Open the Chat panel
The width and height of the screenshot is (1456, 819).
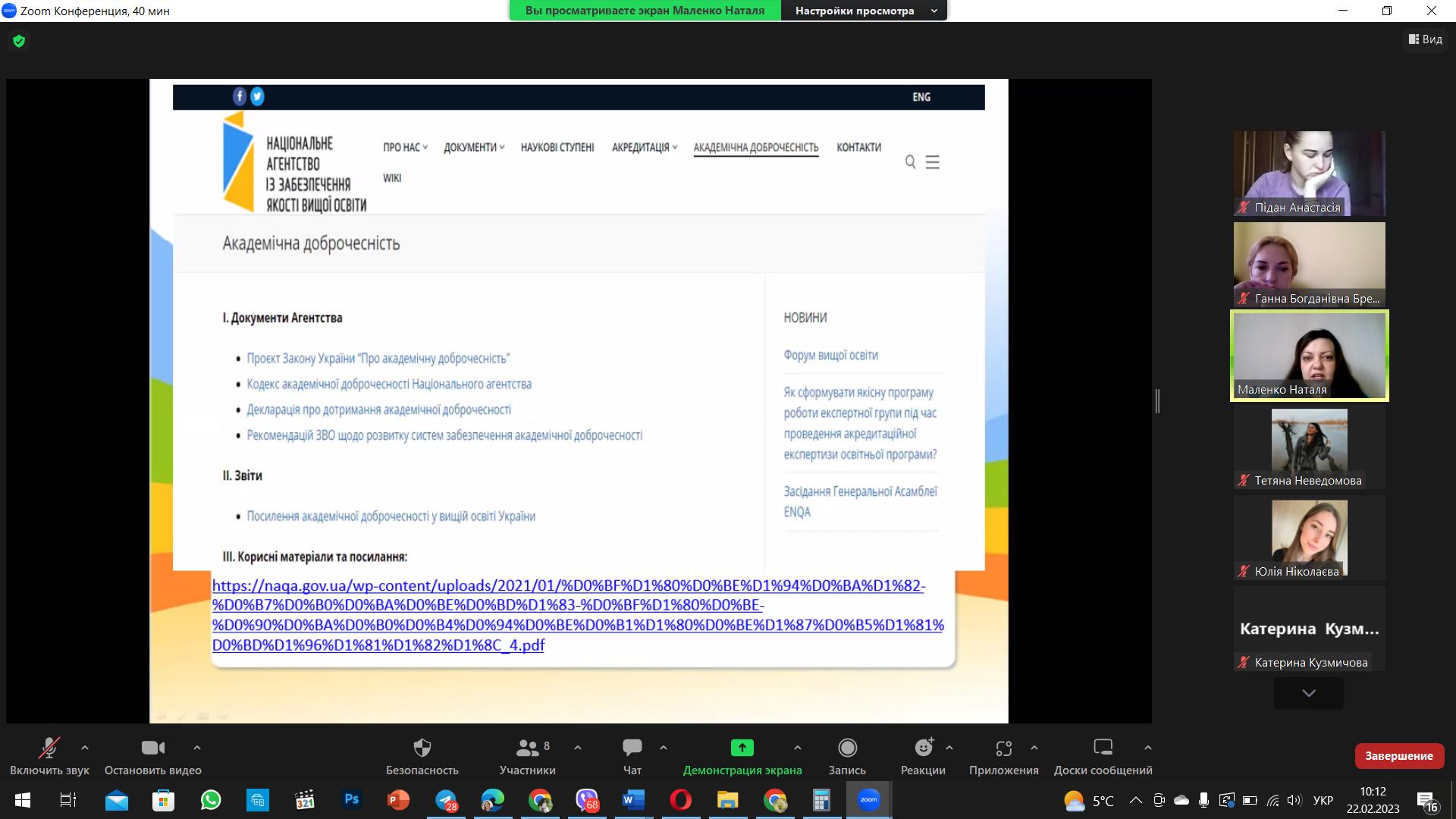632,748
